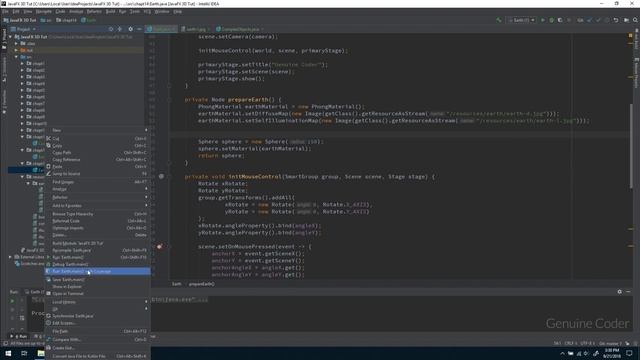Select Show in Explorer in context menu
Viewport: 640px width, 360px height.
[x=98, y=287]
